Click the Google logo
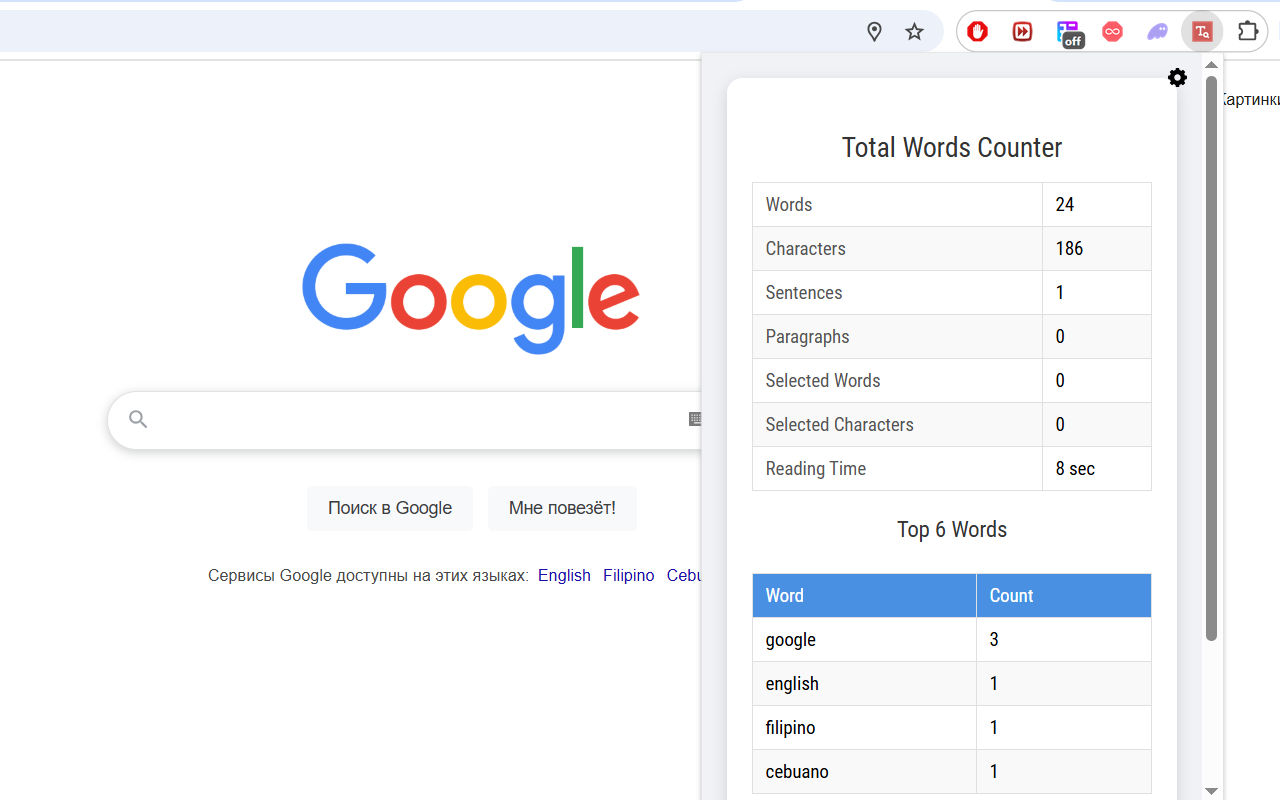Viewport: 1280px width, 800px height. click(471, 298)
